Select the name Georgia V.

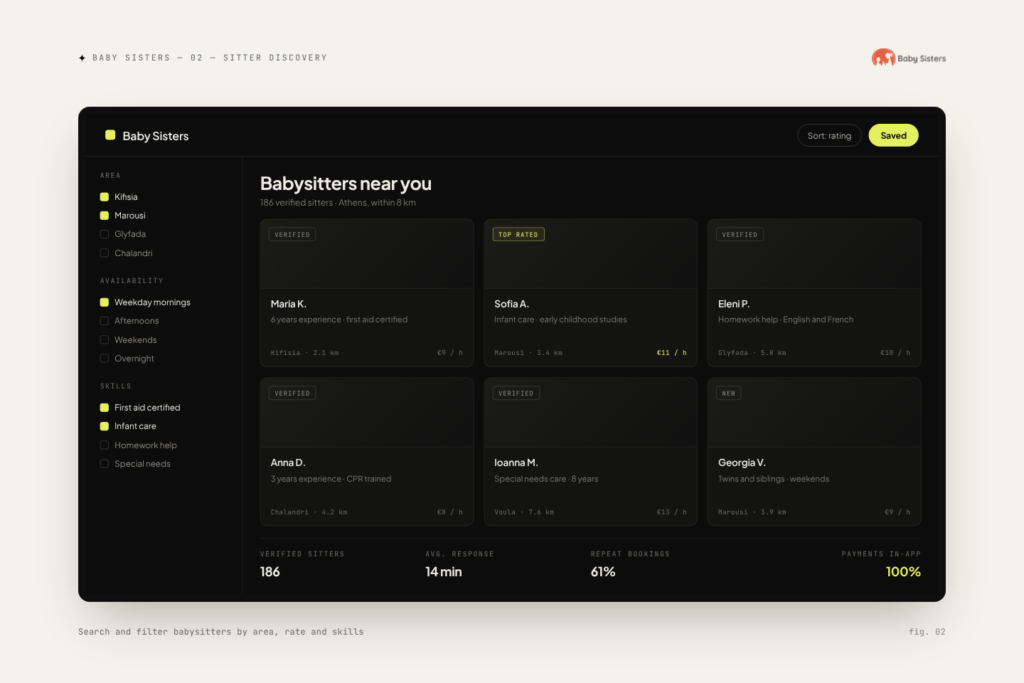(741, 462)
